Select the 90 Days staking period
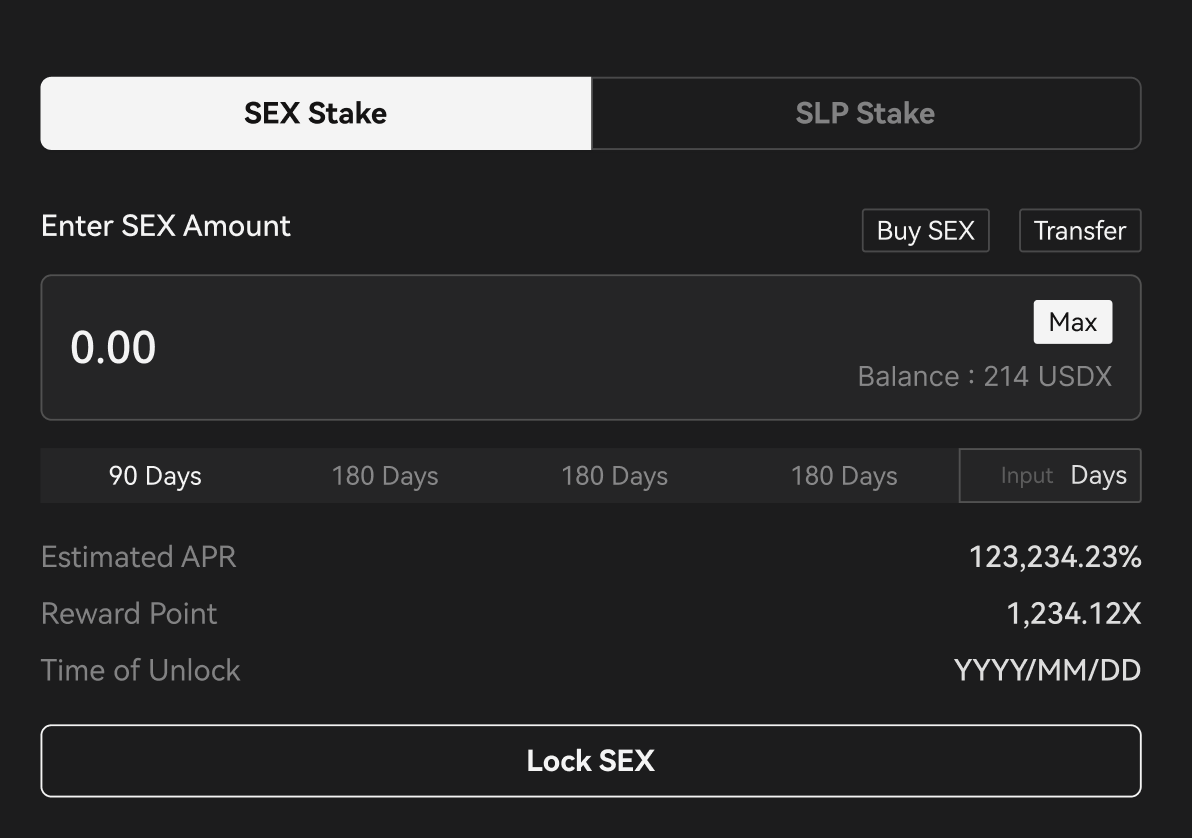 [x=154, y=475]
